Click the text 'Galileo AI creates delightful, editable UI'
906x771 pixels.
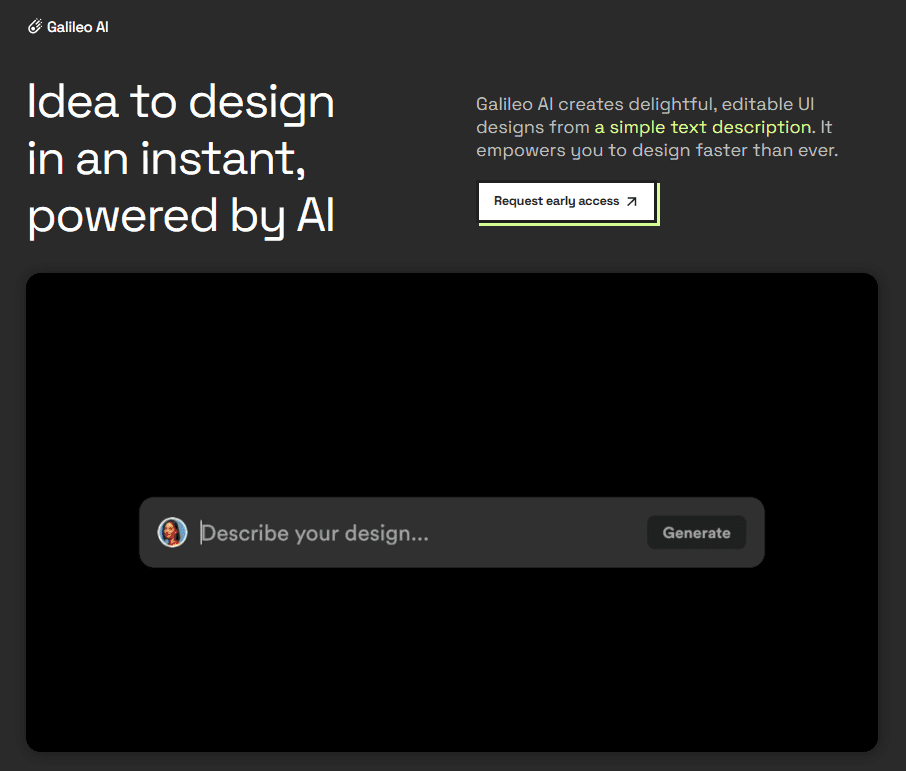645,104
